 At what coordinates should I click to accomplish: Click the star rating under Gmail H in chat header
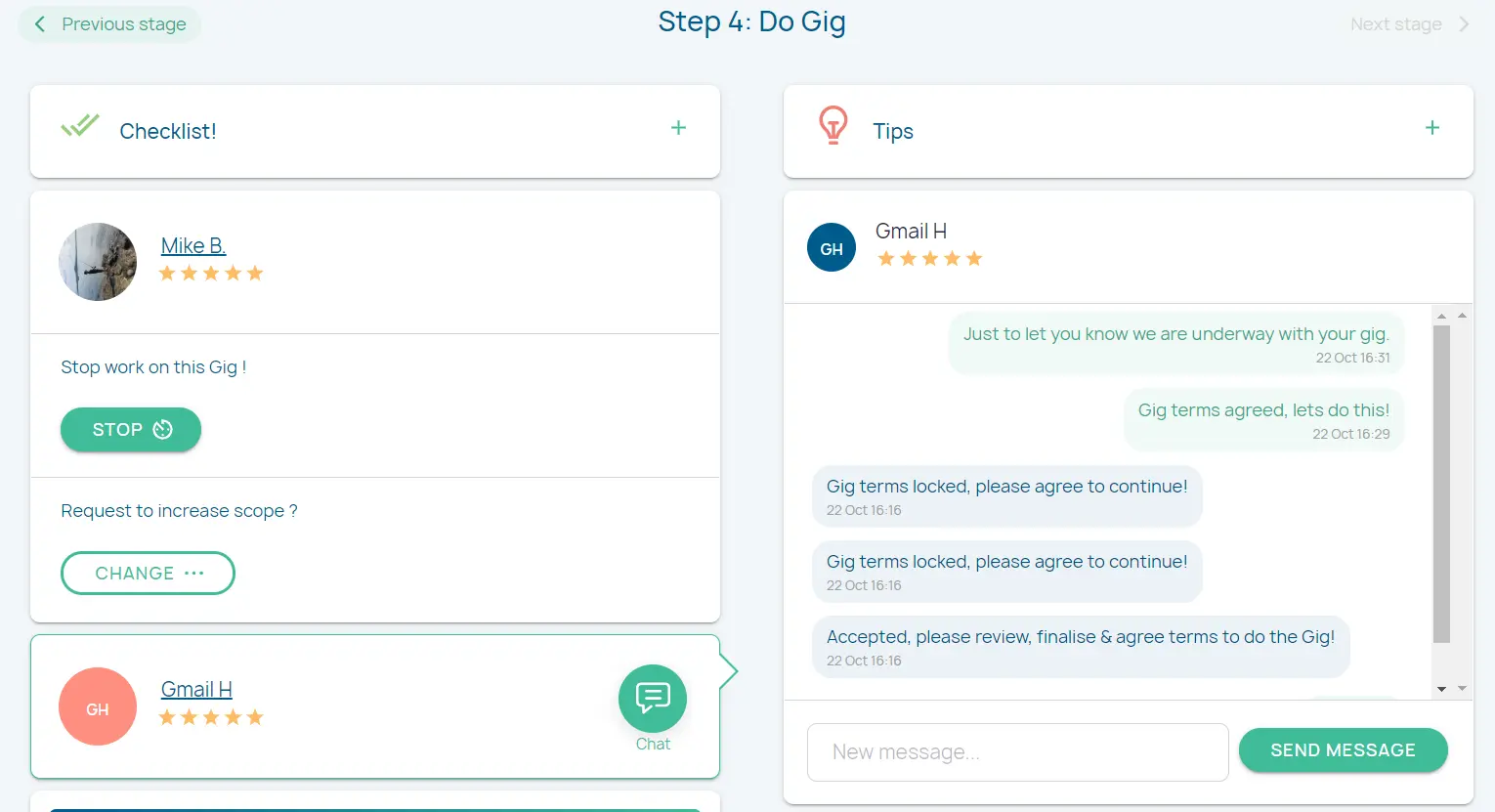click(x=929, y=259)
